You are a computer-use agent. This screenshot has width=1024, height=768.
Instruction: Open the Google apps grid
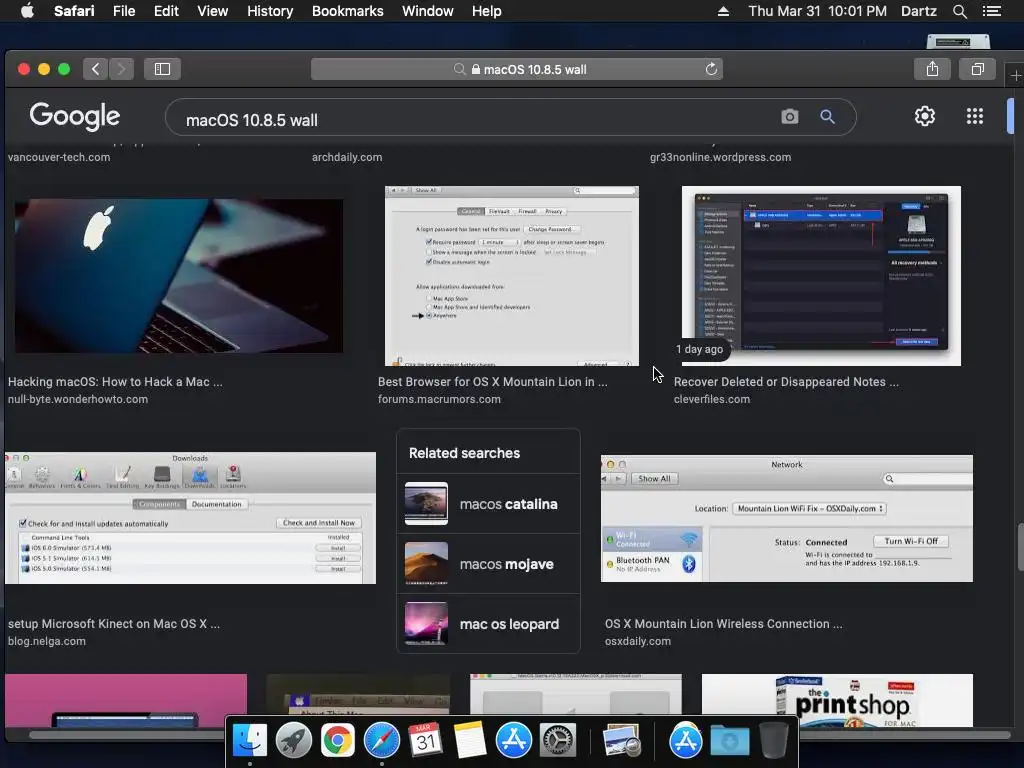pyautogui.click(x=975, y=116)
